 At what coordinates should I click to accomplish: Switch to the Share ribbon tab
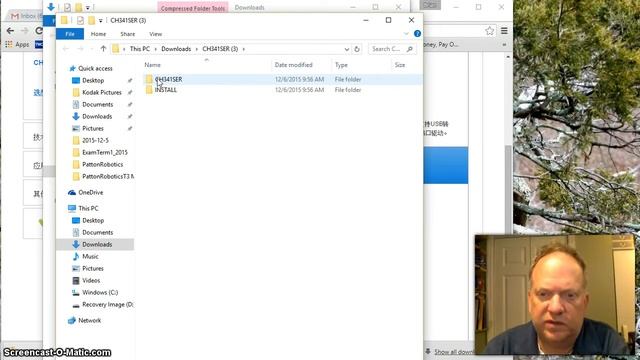(127, 34)
